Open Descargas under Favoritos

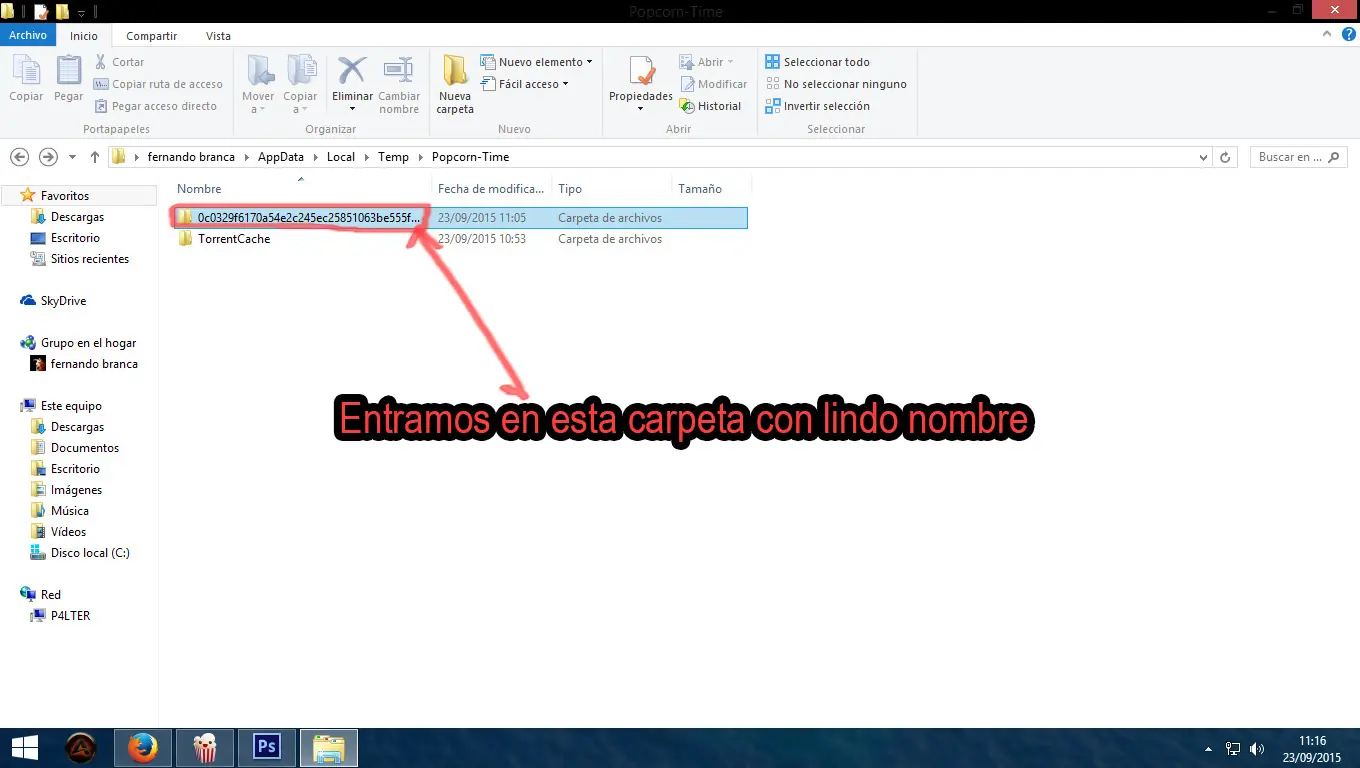pos(77,217)
